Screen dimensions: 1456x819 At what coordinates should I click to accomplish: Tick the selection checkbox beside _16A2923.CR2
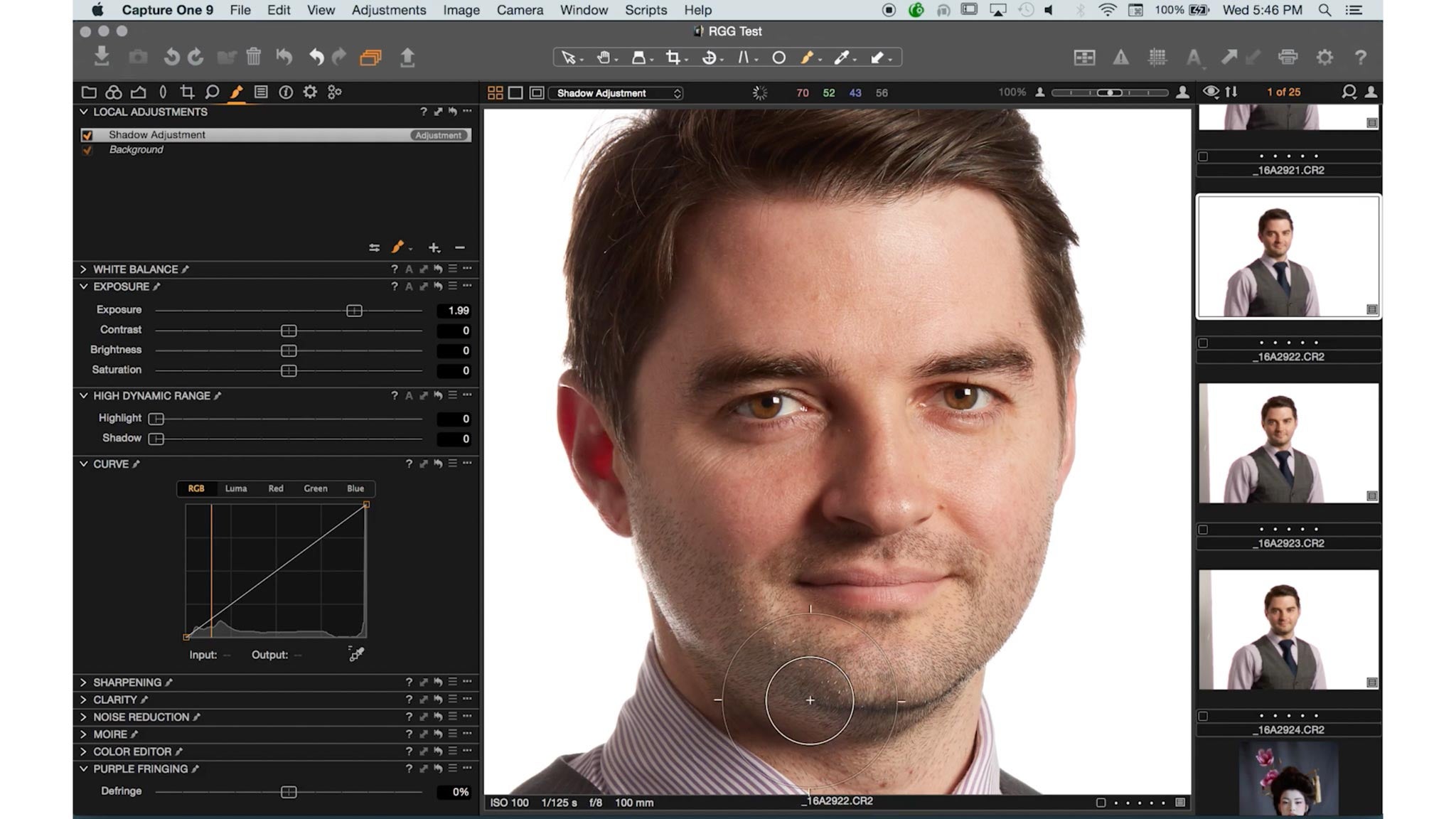(x=1204, y=529)
